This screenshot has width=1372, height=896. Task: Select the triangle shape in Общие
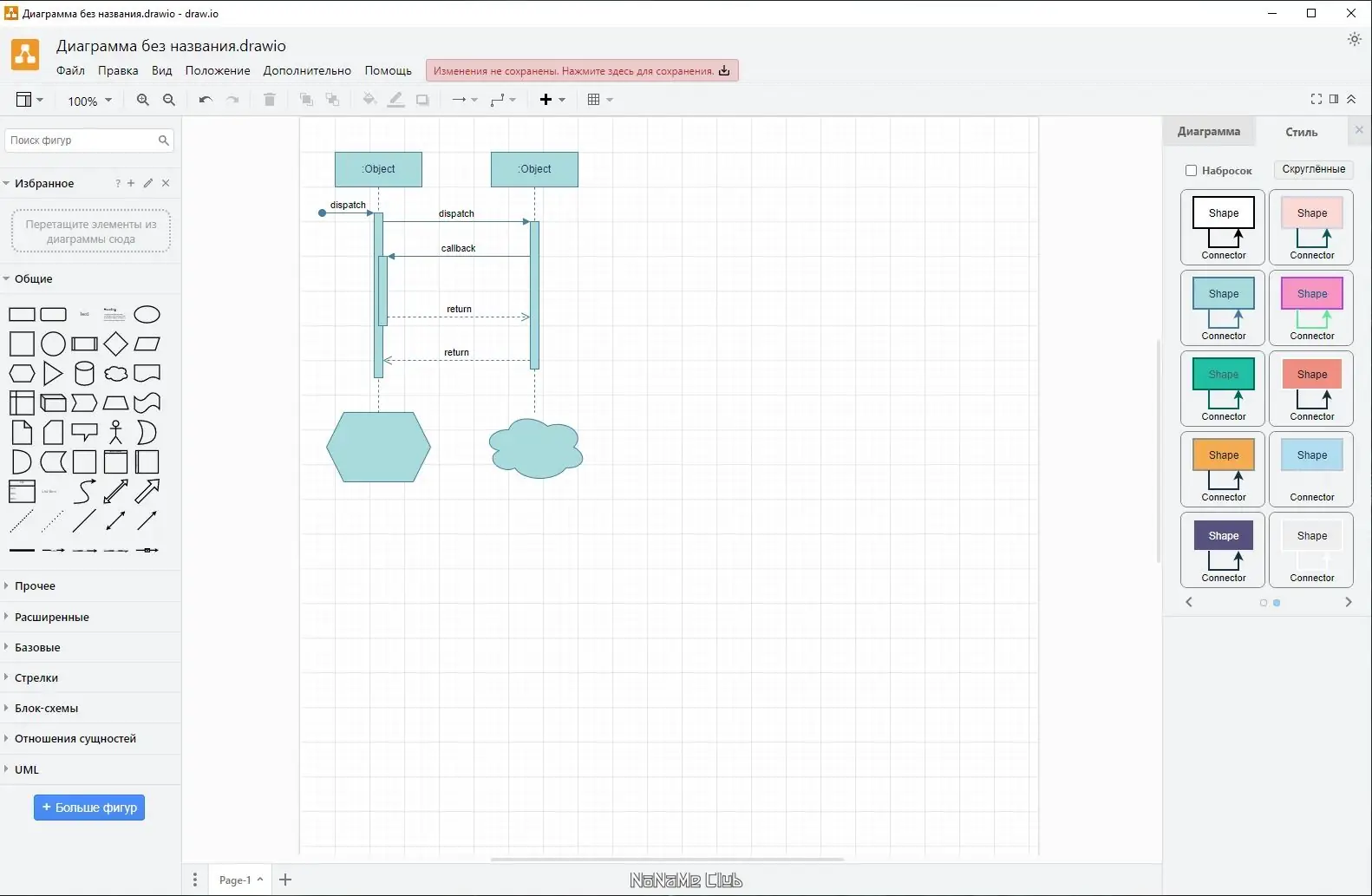click(x=53, y=374)
